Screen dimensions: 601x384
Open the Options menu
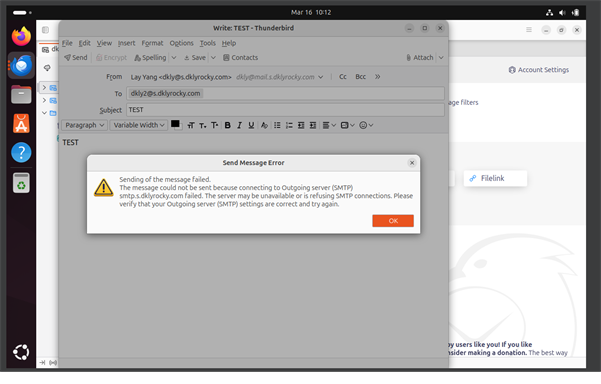click(181, 43)
